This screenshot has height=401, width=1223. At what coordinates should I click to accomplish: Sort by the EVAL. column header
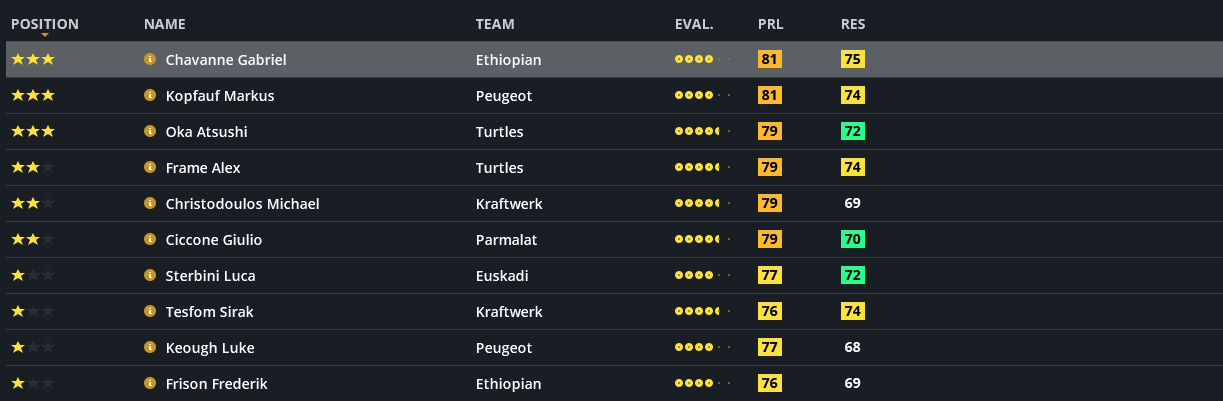pyautogui.click(x=694, y=24)
